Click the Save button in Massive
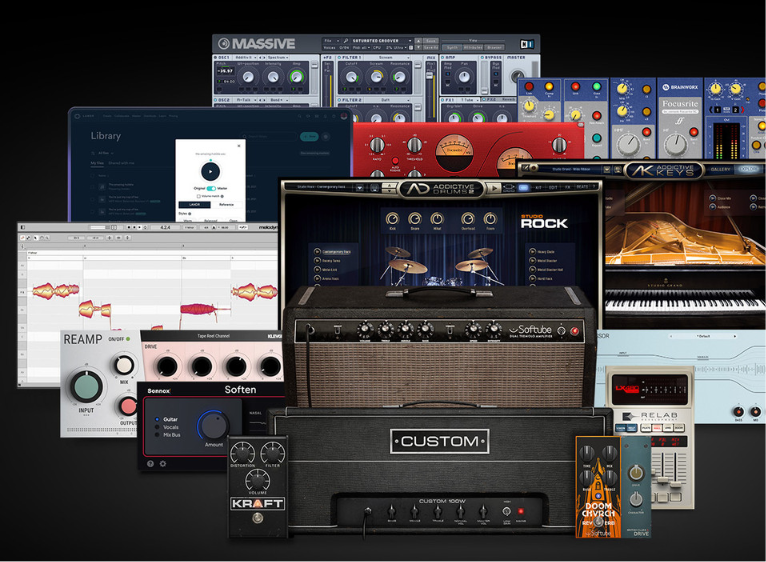This screenshot has height=562, width=766. (431, 41)
